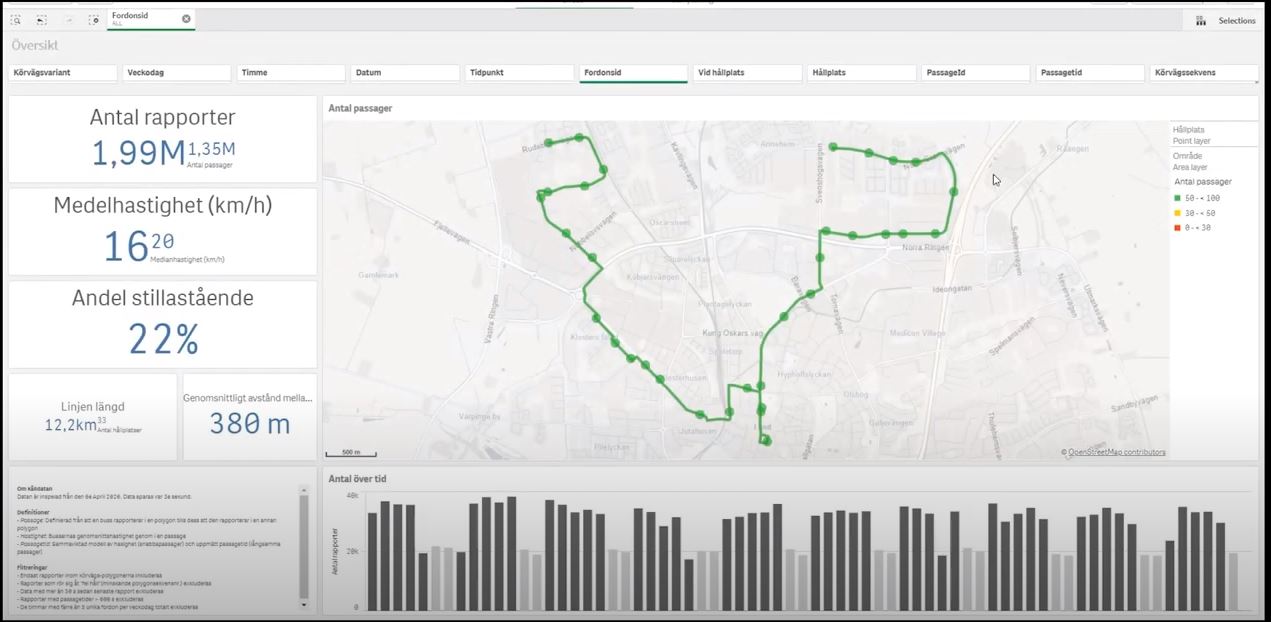Open the selections tool grid icon

coord(1200,20)
